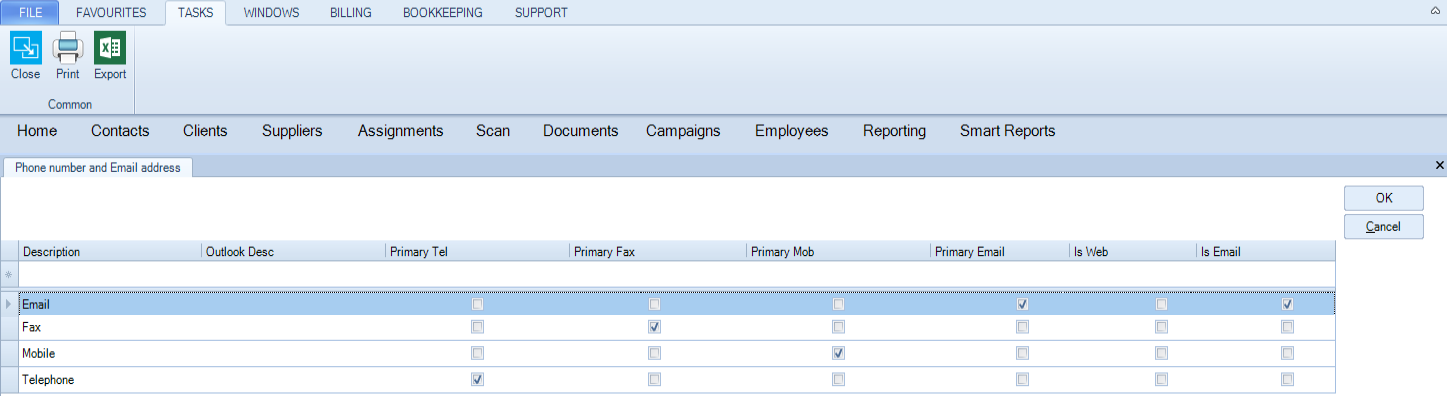Image resolution: width=1447 pixels, height=396 pixels.
Task: Open Campaigns navigation item
Action: tap(683, 131)
